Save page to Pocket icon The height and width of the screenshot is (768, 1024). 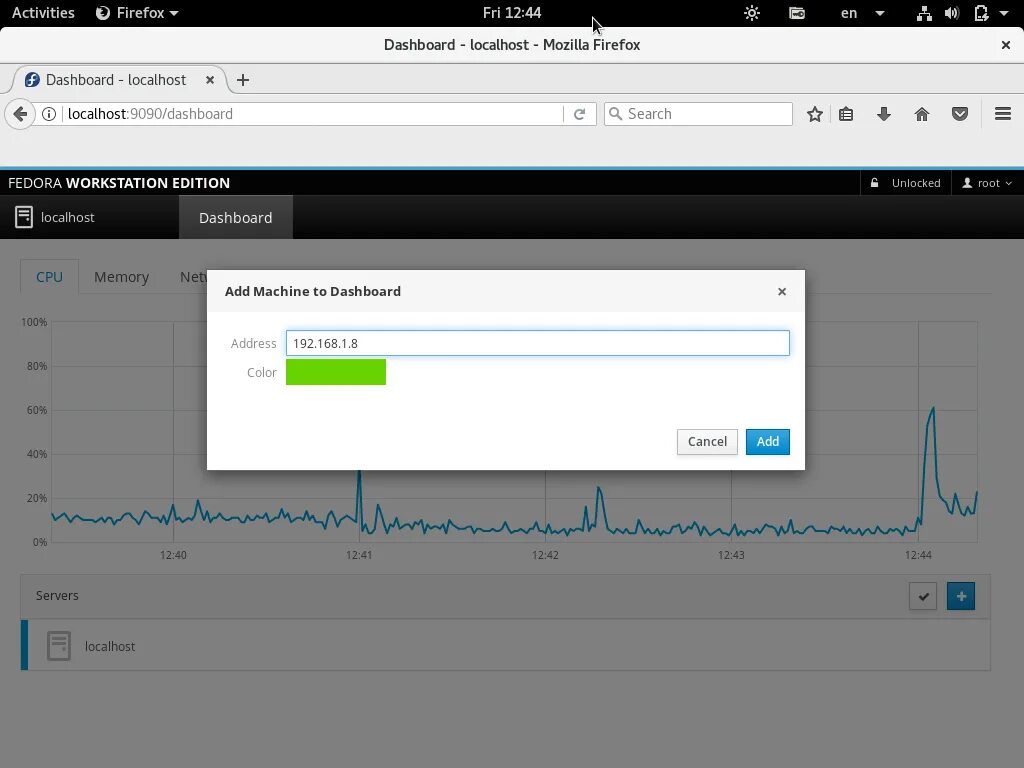(959, 114)
